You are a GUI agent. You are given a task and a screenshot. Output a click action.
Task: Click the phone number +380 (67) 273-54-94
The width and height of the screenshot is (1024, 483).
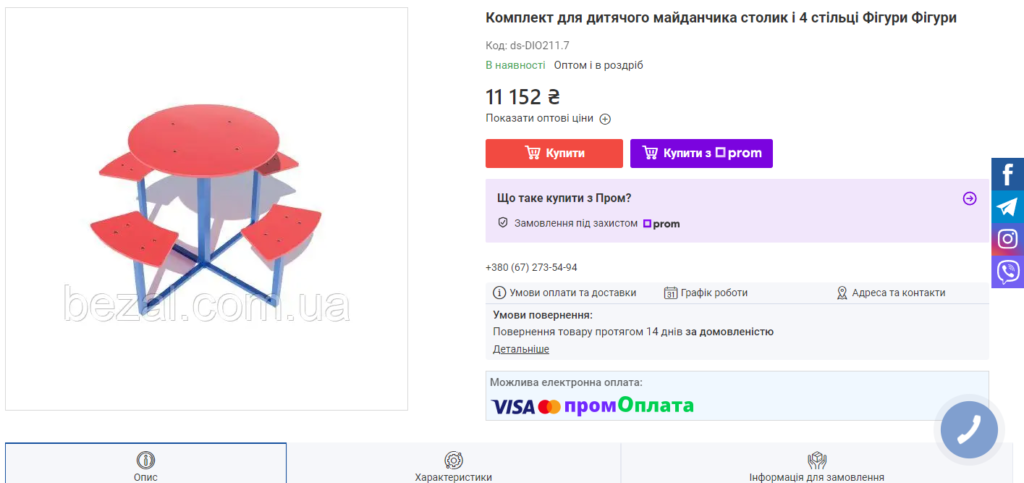point(531,268)
